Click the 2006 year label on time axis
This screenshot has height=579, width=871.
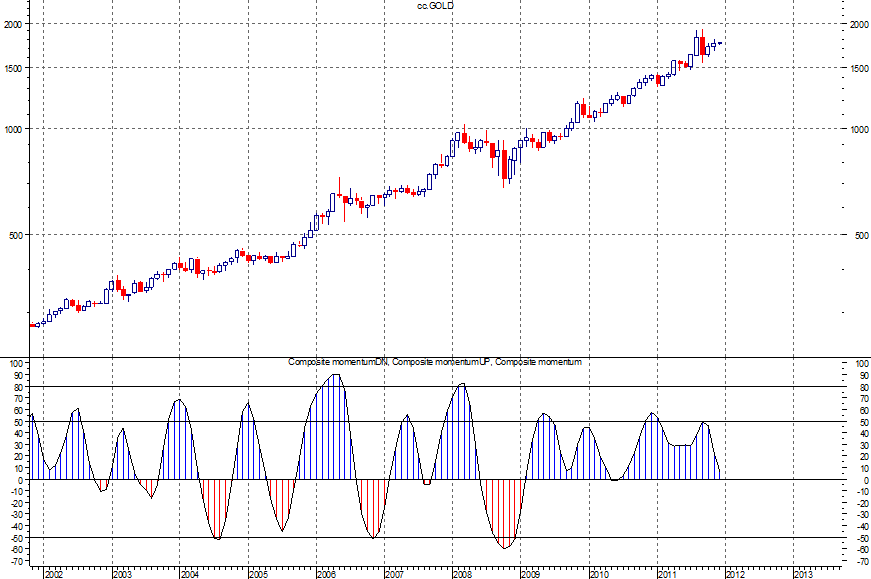pos(326,574)
